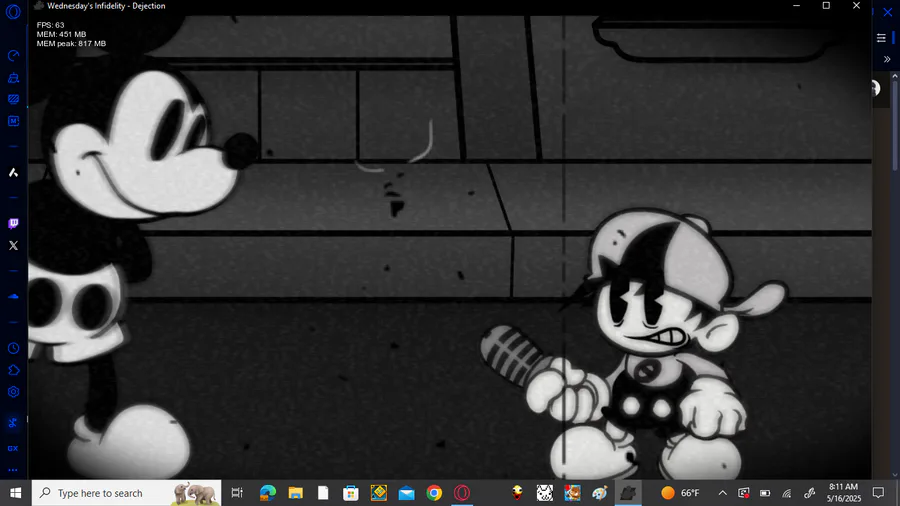Open Mail app from taskbar

(x=406, y=493)
